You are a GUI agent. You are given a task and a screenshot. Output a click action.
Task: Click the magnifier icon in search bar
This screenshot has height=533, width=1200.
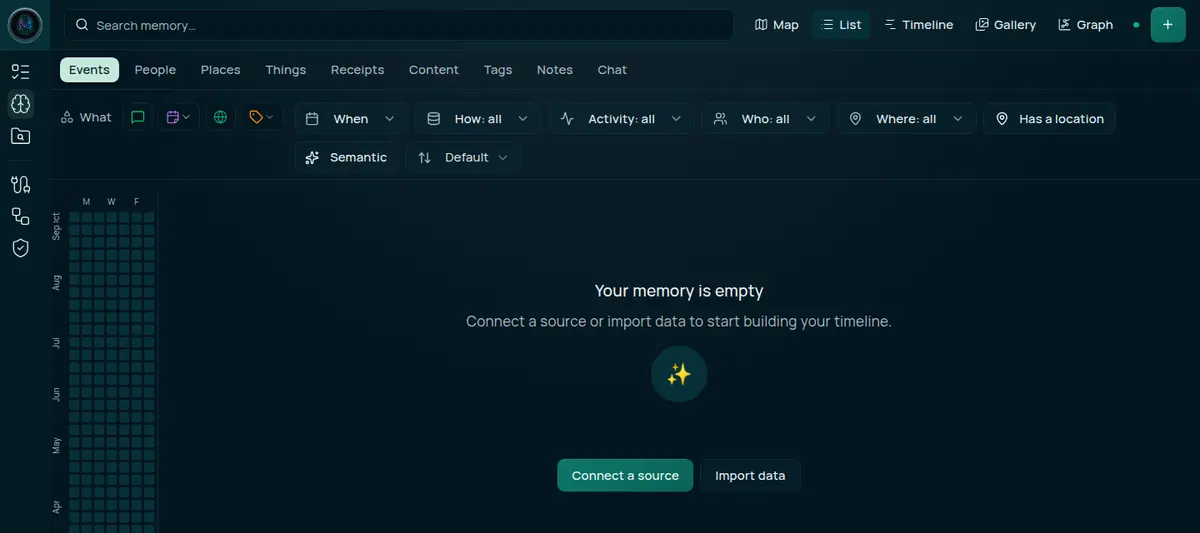[82, 25]
